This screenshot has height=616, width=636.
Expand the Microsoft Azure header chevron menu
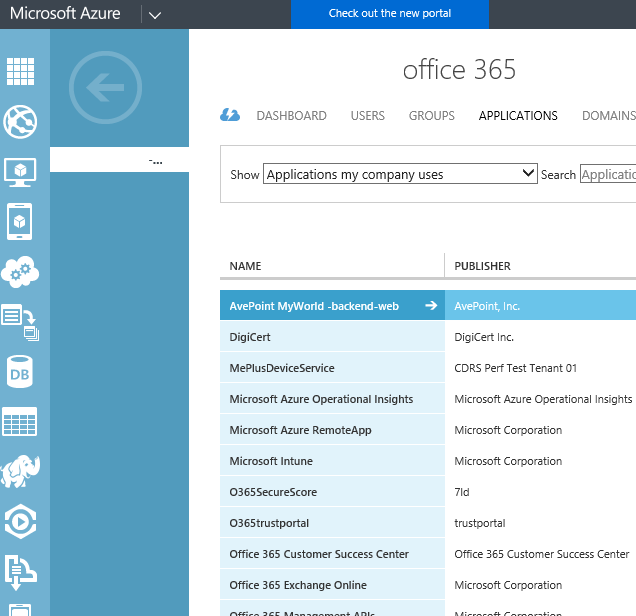(x=155, y=14)
